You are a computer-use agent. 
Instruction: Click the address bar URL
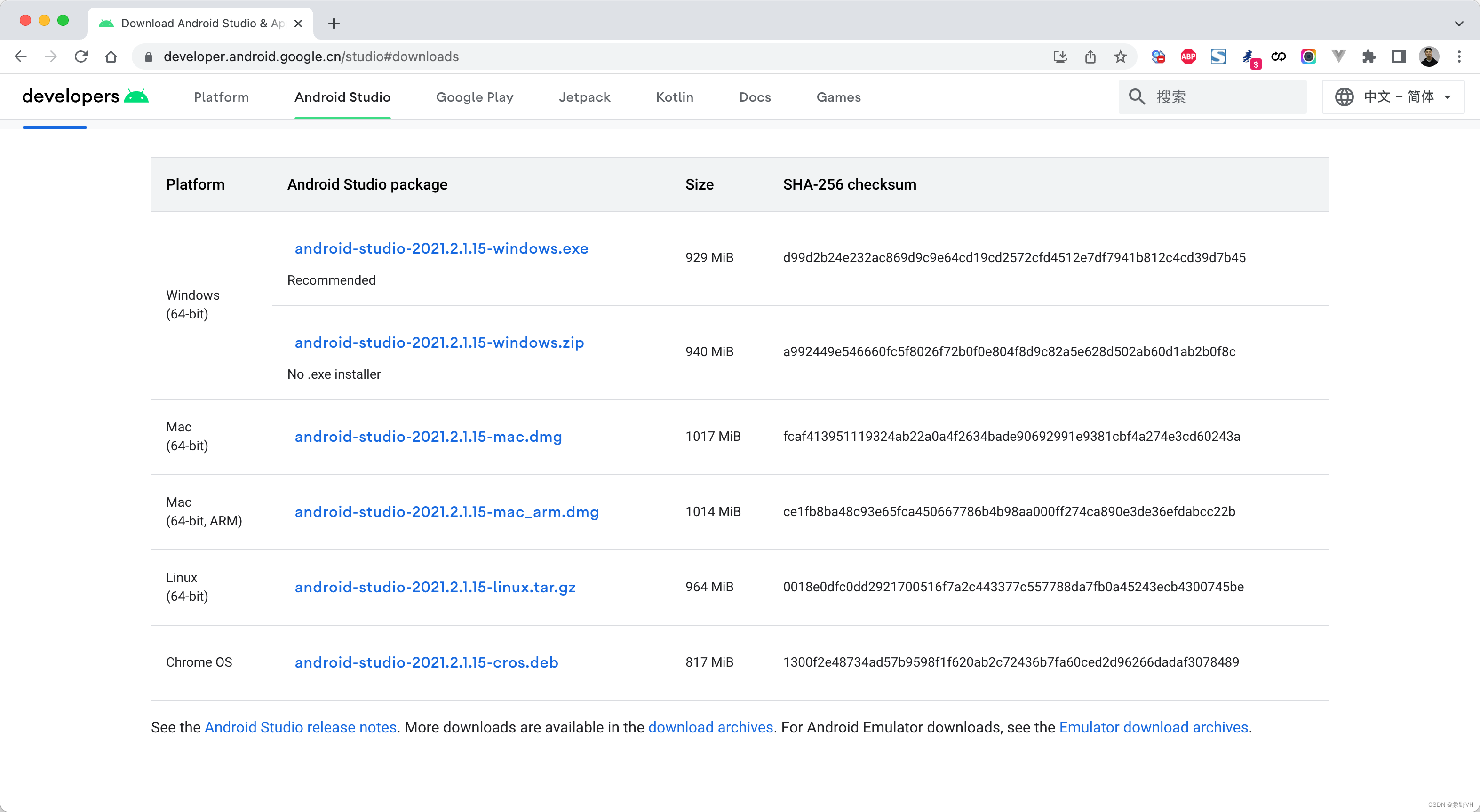pos(311,56)
